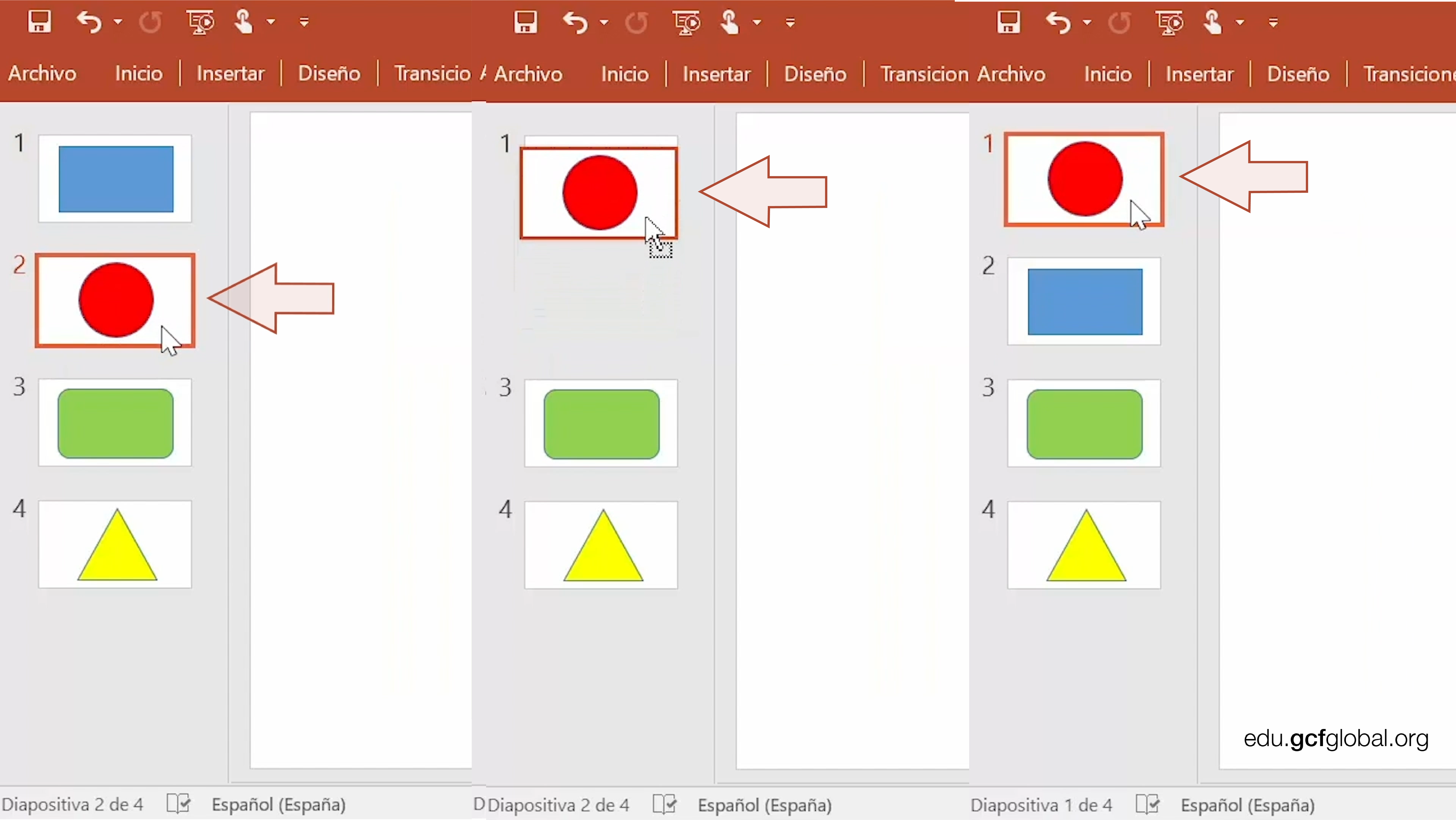The image size is (1456, 820).
Task: Click Touch mode icon in left panel
Action: coord(244,22)
